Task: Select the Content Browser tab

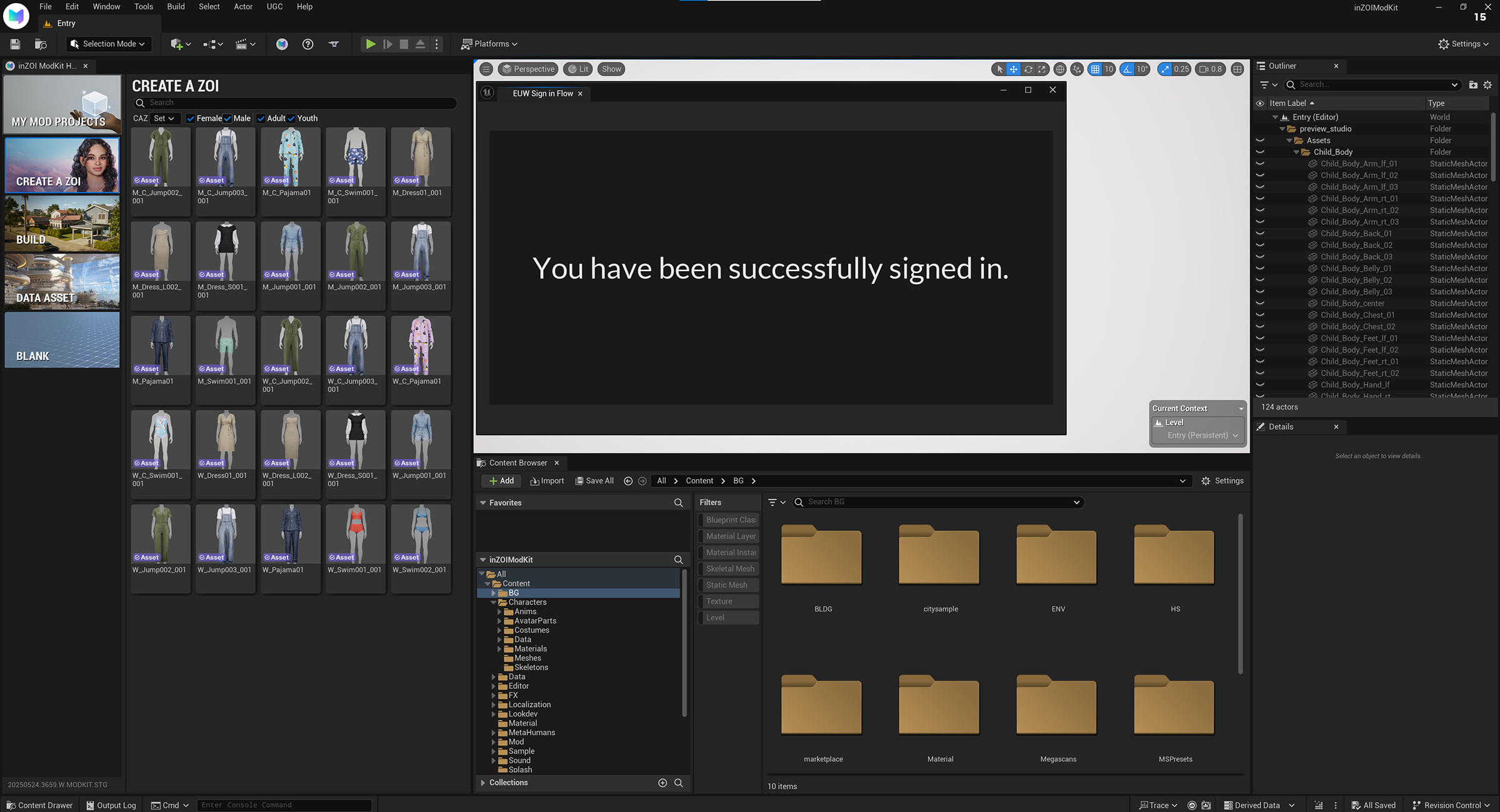Action: pyautogui.click(x=517, y=463)
